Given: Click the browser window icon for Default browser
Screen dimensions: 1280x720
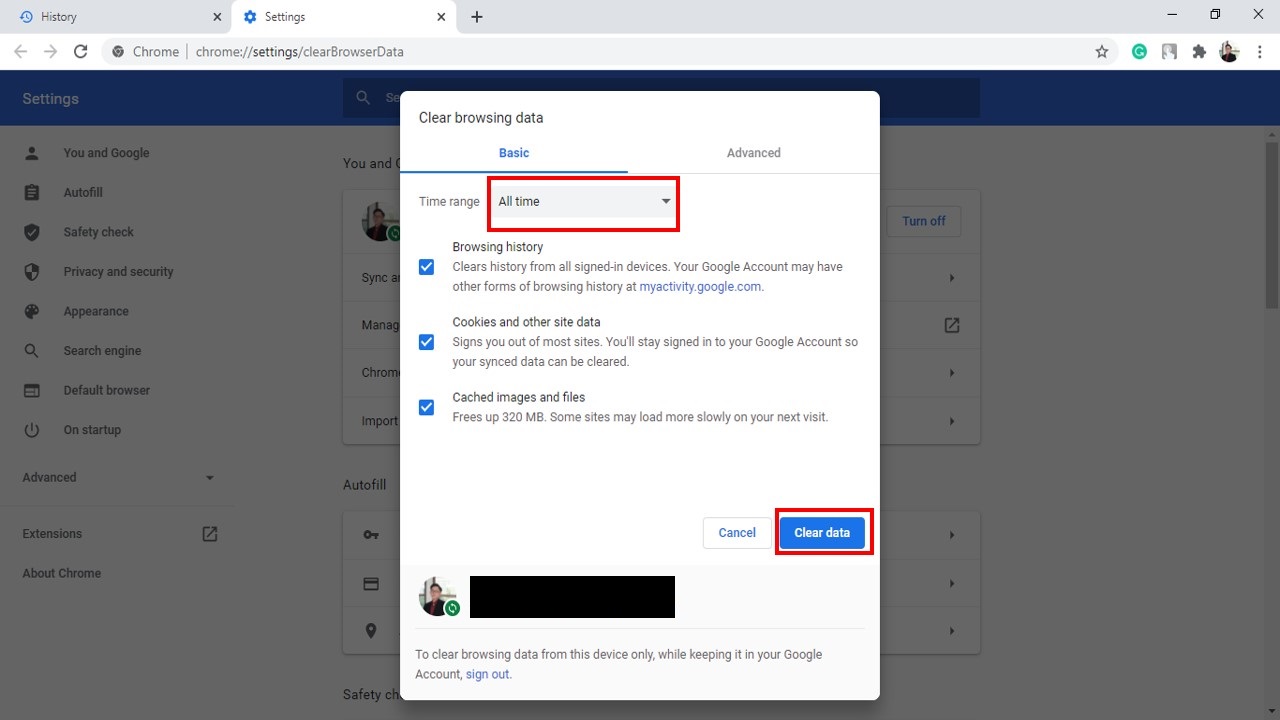Looking at the screenshot, I should (x=32, y=390).
